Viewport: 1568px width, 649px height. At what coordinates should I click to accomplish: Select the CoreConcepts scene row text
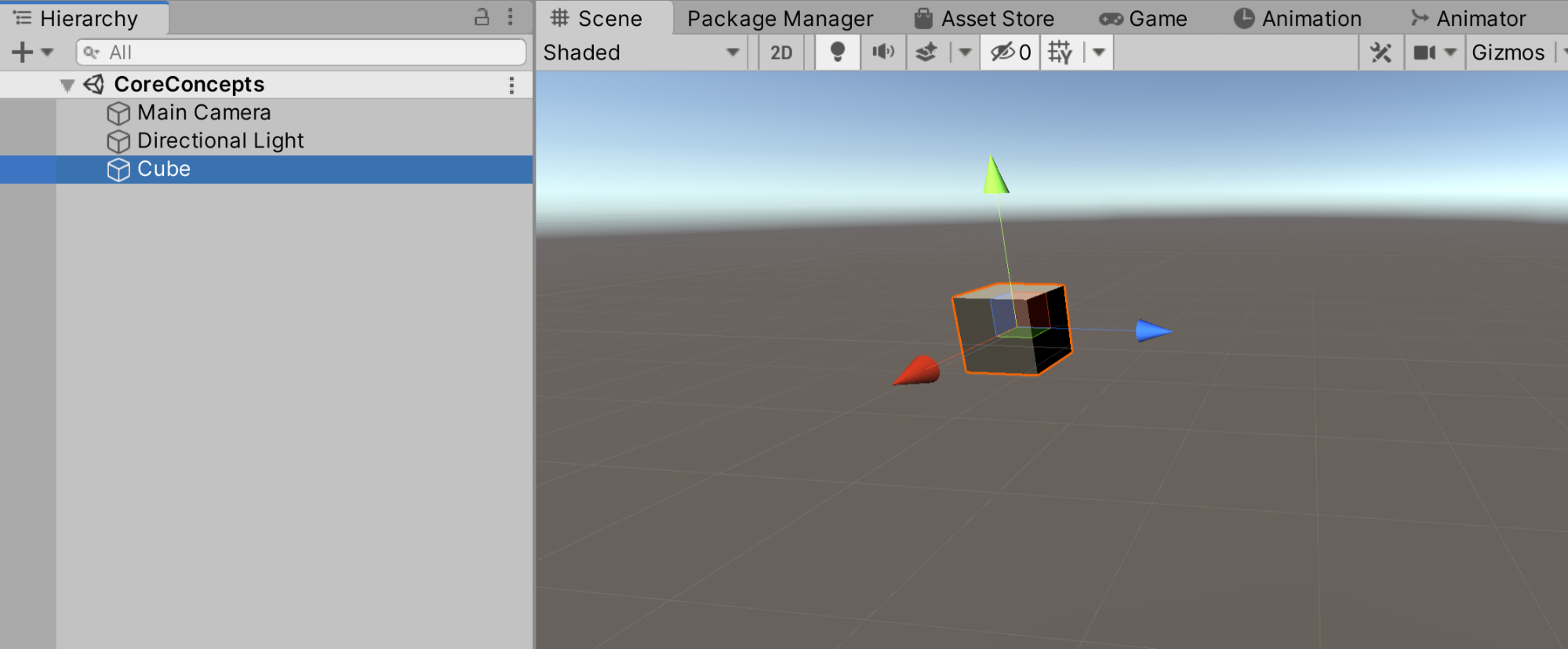coord(189,84)
